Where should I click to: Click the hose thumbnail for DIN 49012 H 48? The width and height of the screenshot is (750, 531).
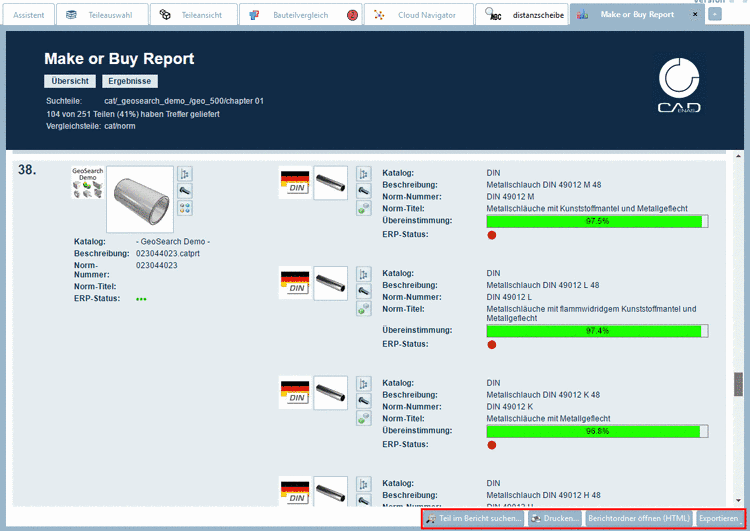click(x=331, y=491)
